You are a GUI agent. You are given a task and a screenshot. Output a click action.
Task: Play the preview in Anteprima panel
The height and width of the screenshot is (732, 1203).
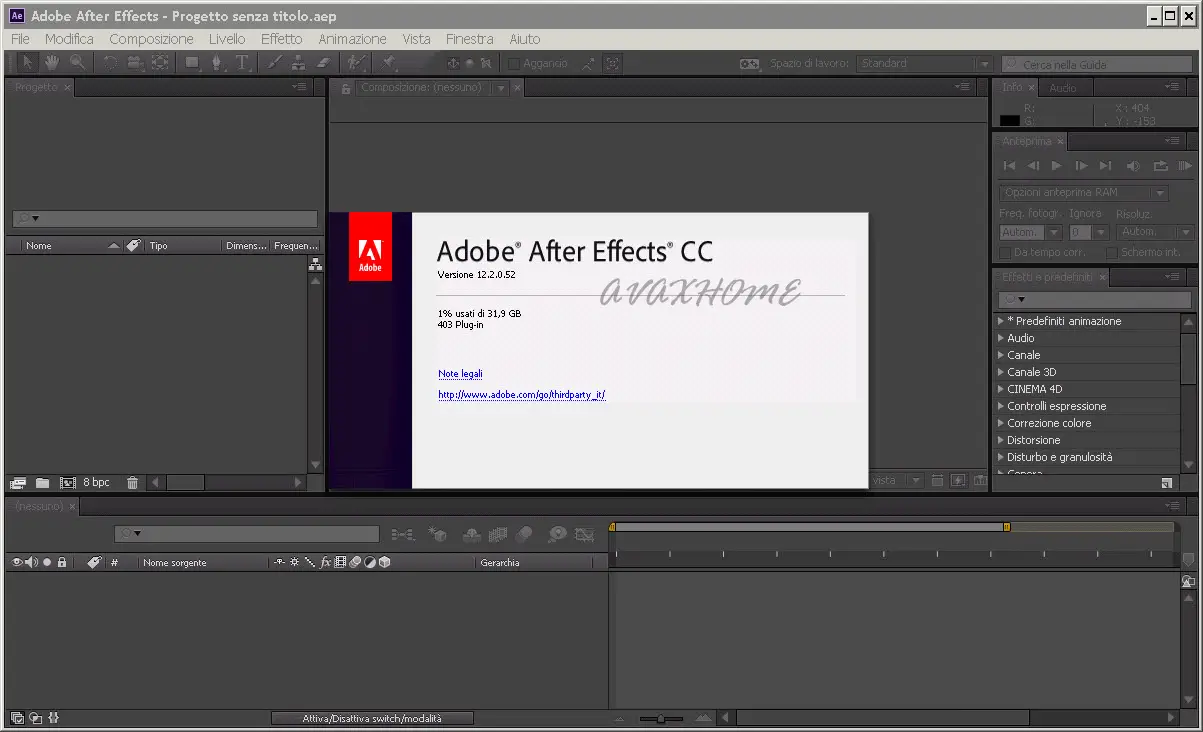coord(1056,166)
